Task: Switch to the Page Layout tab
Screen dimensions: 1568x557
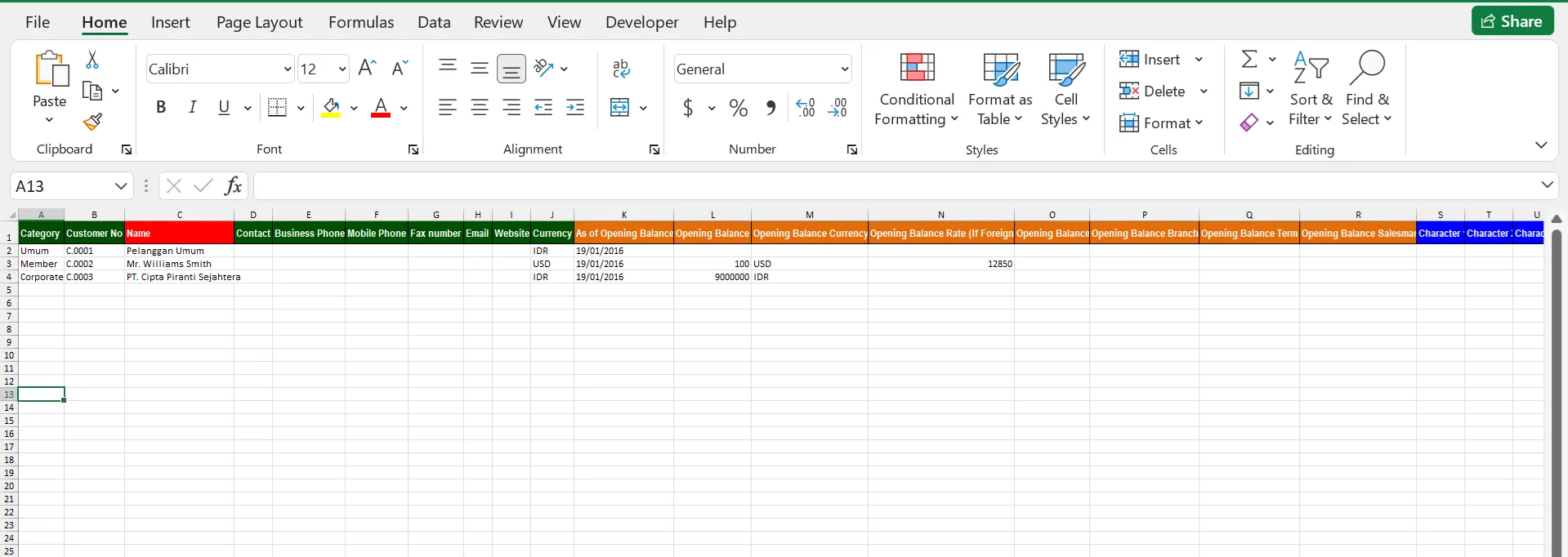Action: click(259, 22)
